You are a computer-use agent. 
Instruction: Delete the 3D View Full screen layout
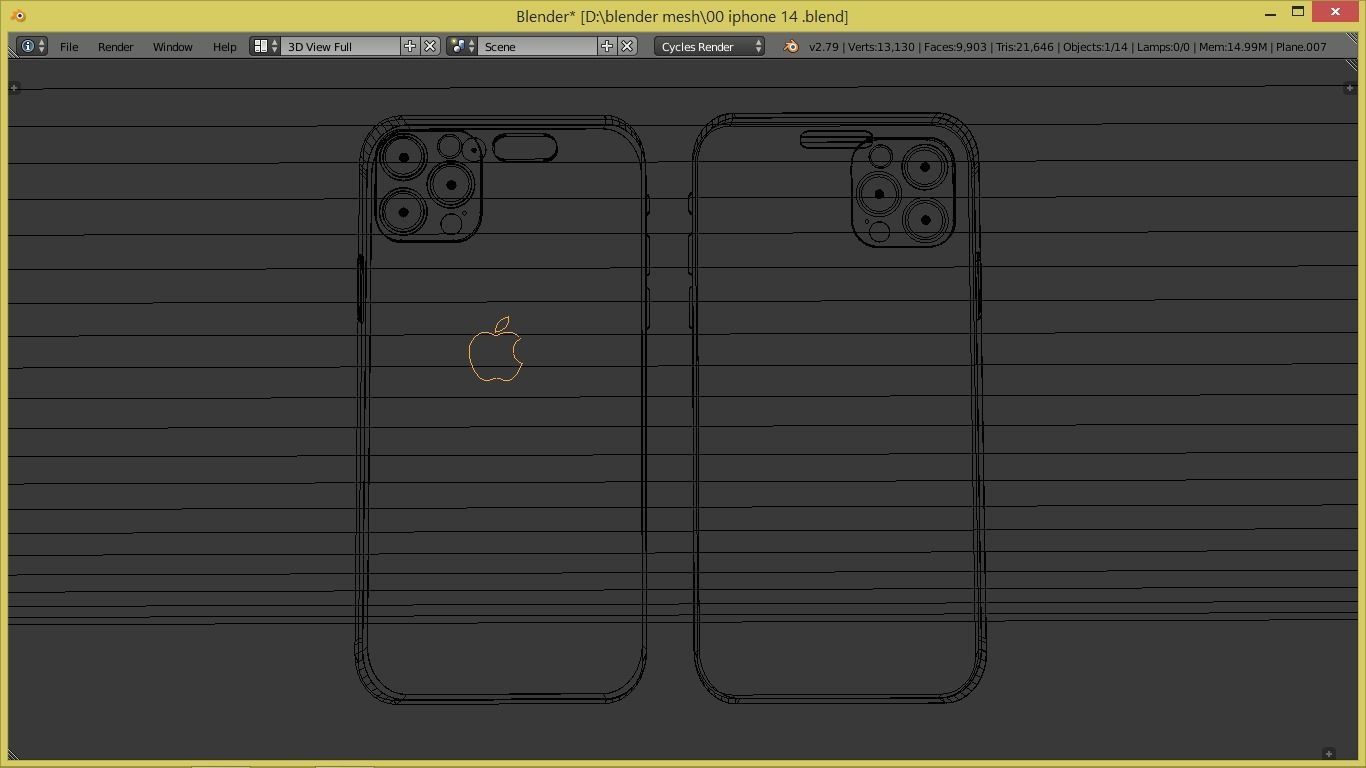[x=430, y=46]
